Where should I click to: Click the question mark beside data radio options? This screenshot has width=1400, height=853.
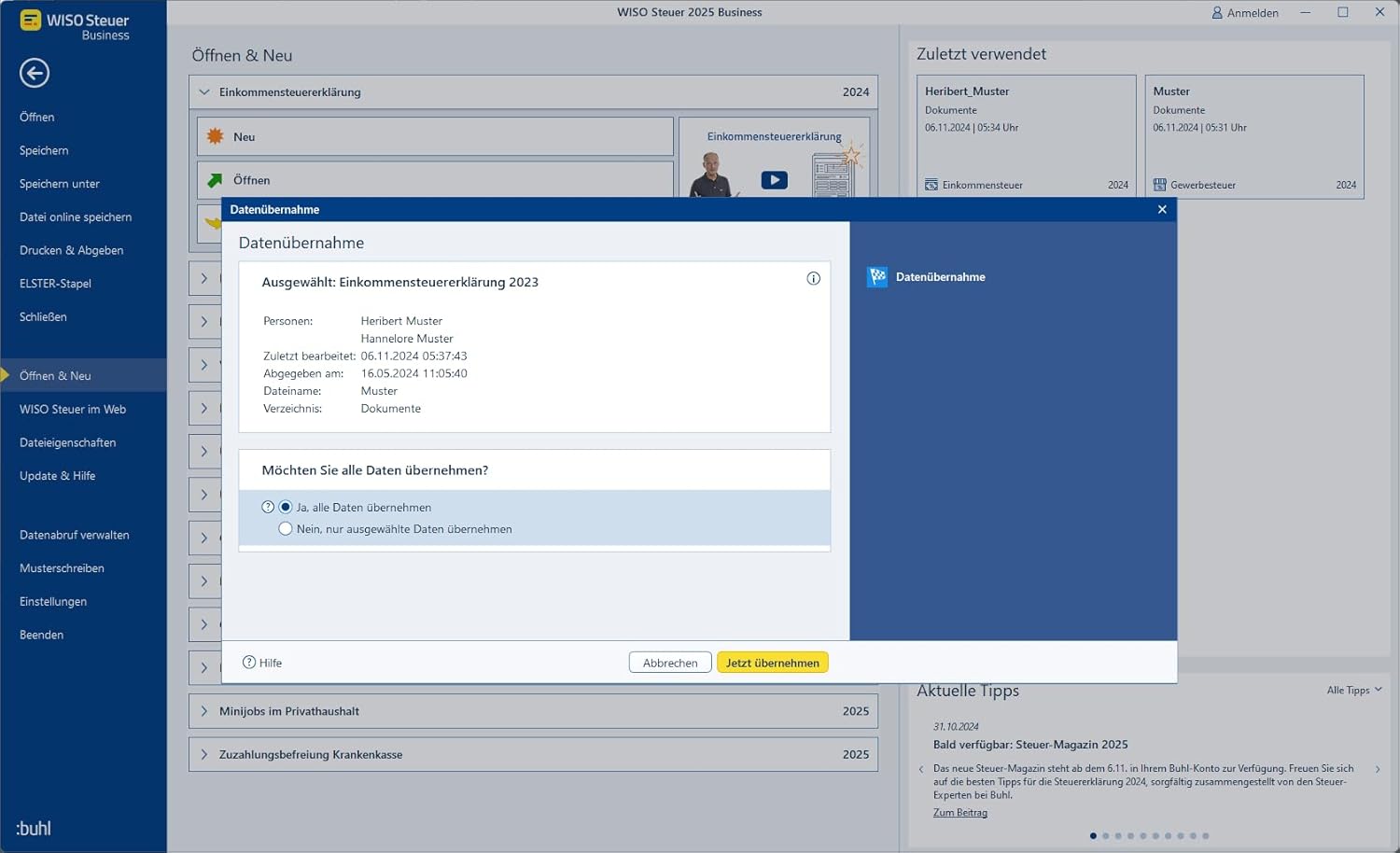coord(268,507)
